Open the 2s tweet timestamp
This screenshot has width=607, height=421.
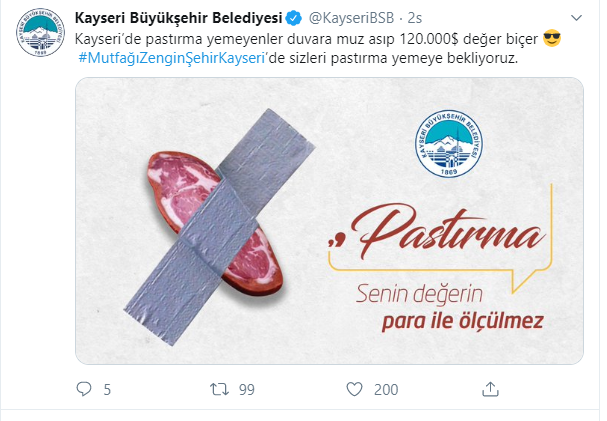(x=415, y=18)
